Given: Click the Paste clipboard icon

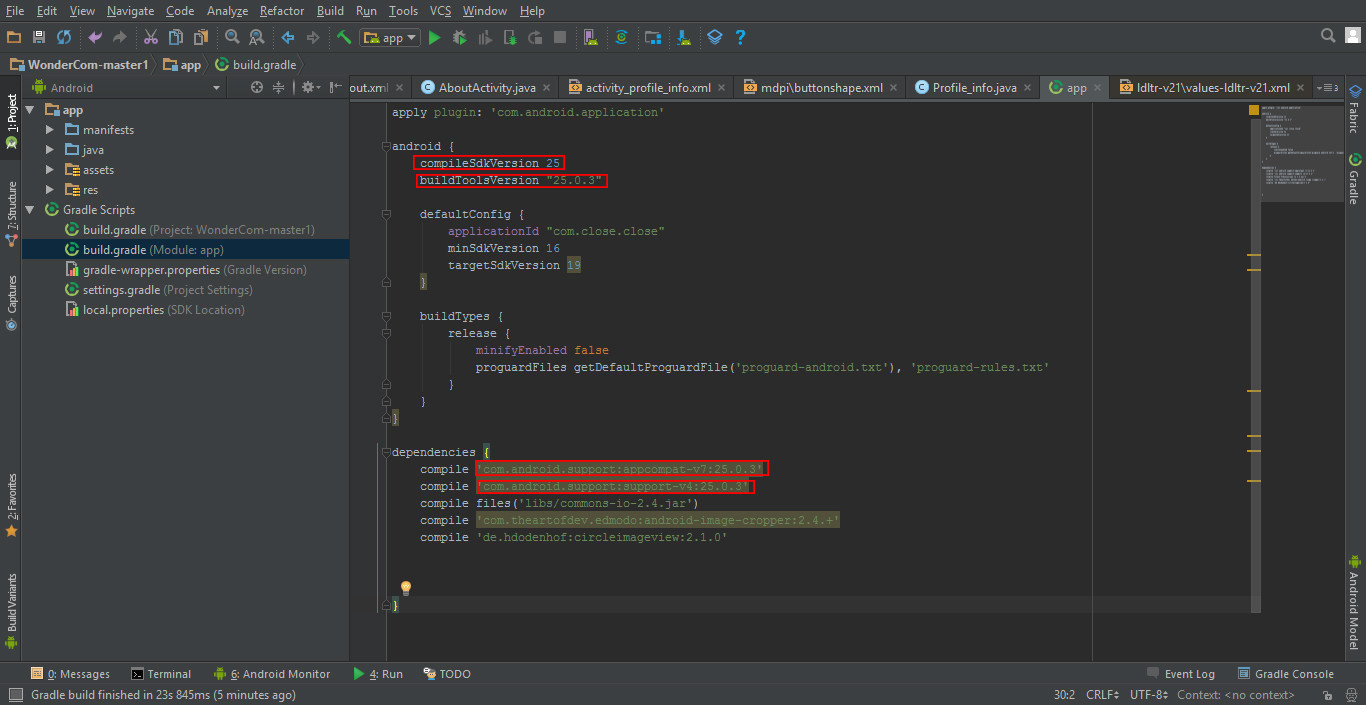Looking at the screenshot, I should 201,37.
